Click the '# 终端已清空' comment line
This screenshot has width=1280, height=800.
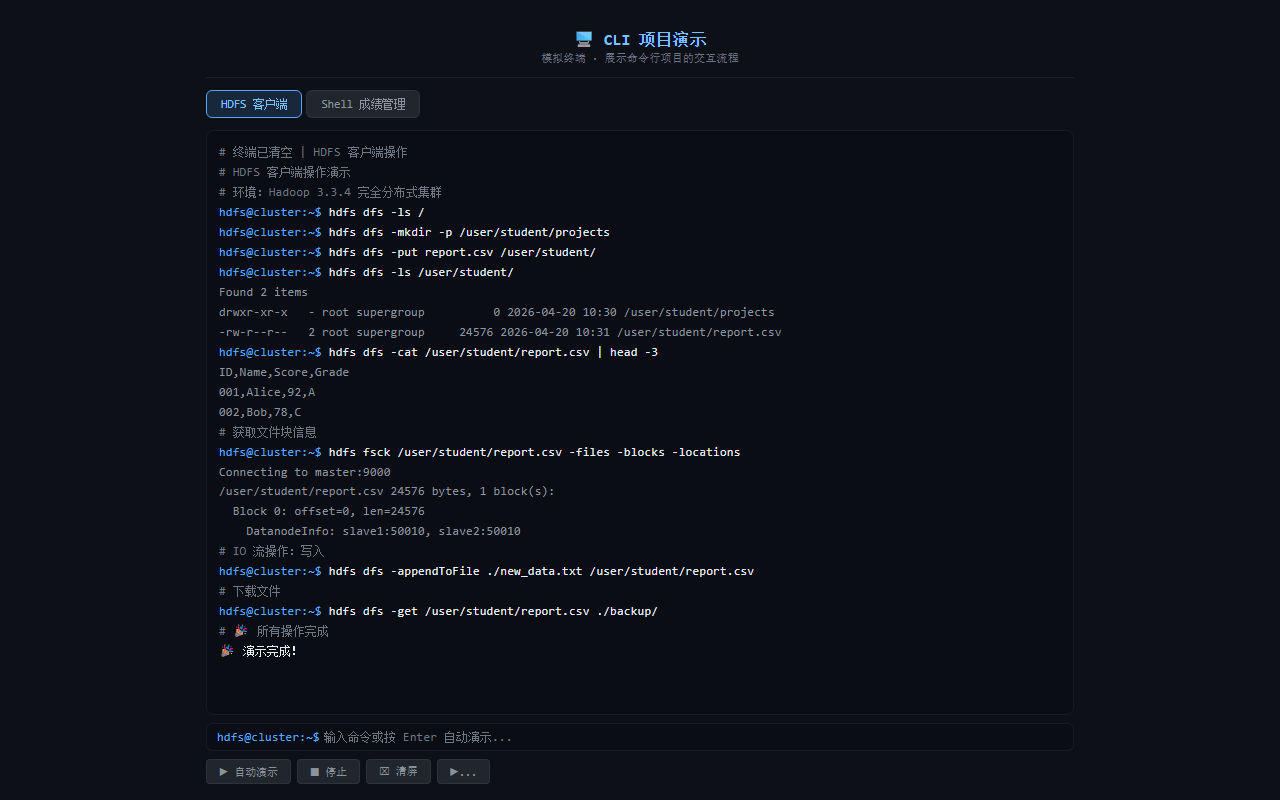pyautogui.click(x=313, y=152)
